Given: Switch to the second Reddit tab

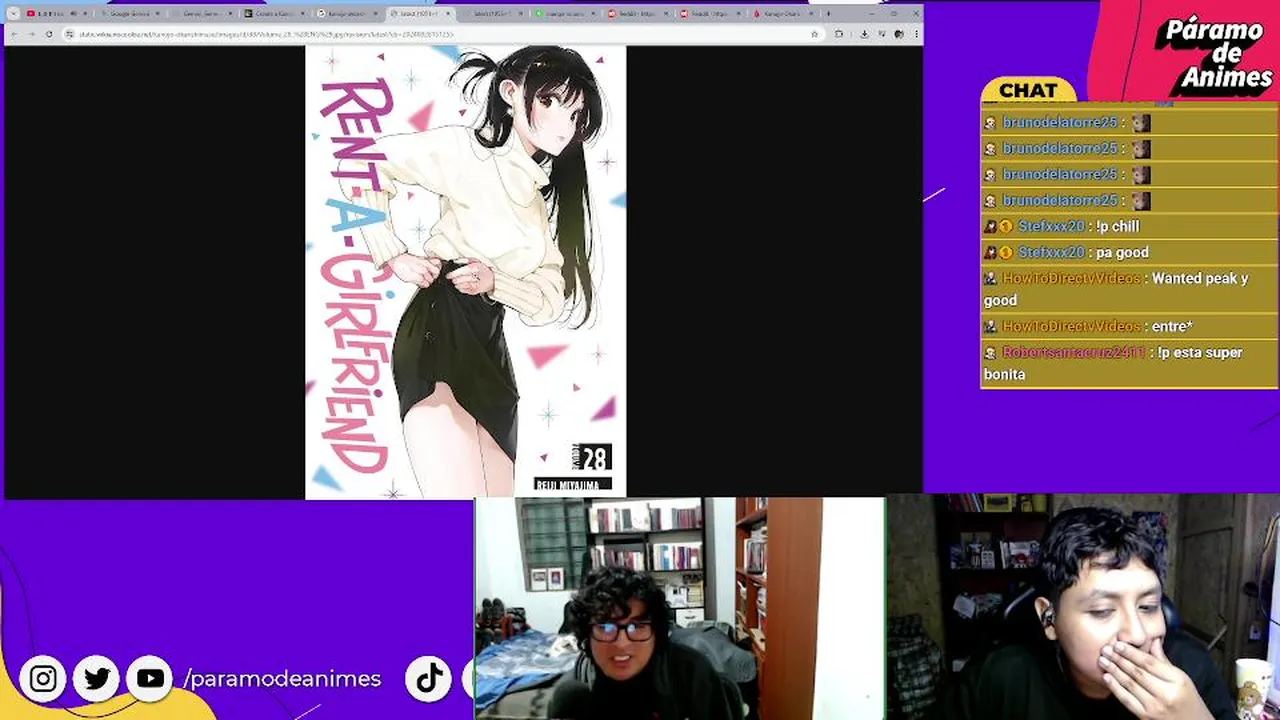Looking at the screenshot, I should click(x=710, y=14).
